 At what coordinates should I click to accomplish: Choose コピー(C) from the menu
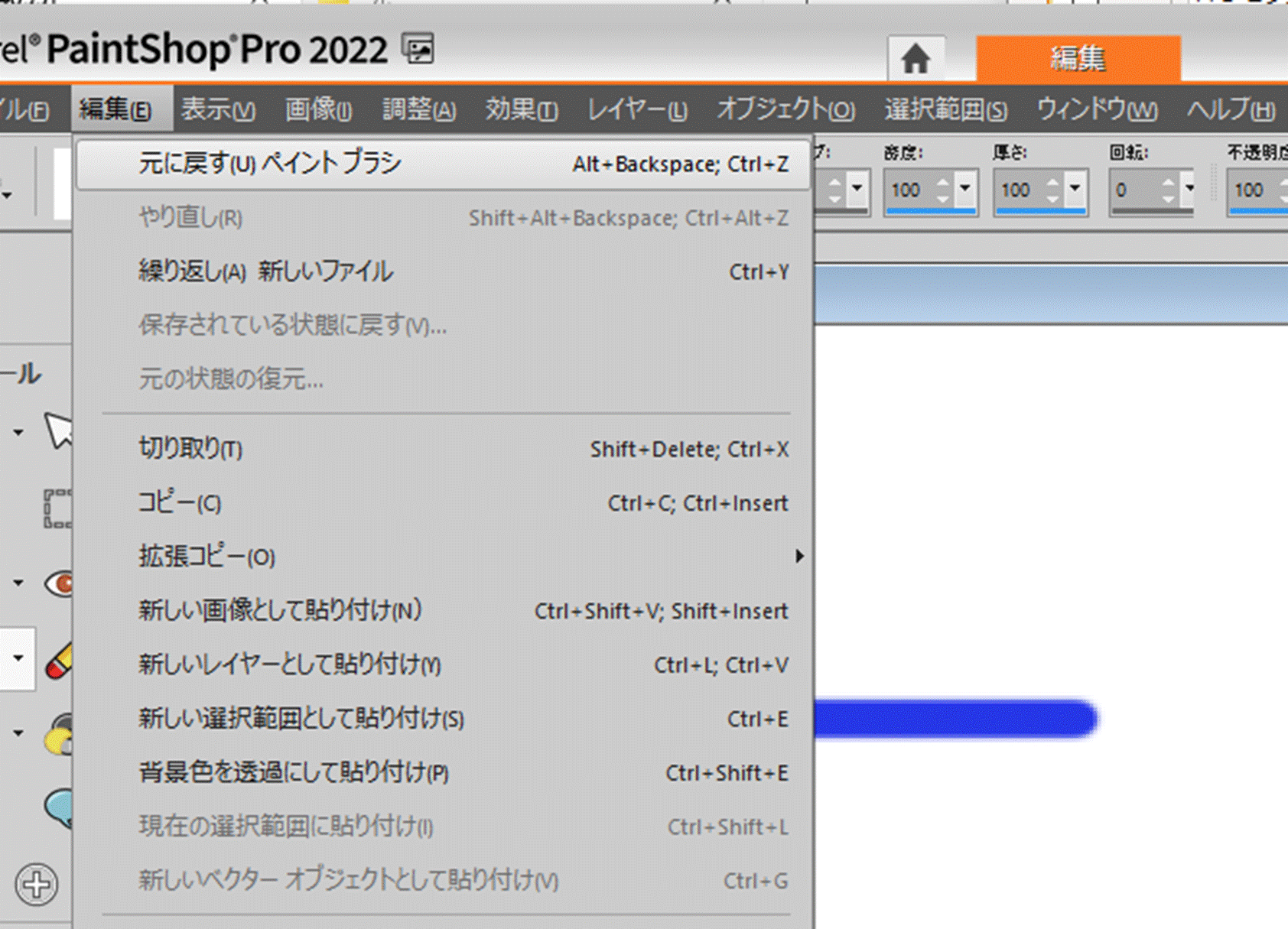[x=444, y=502]
